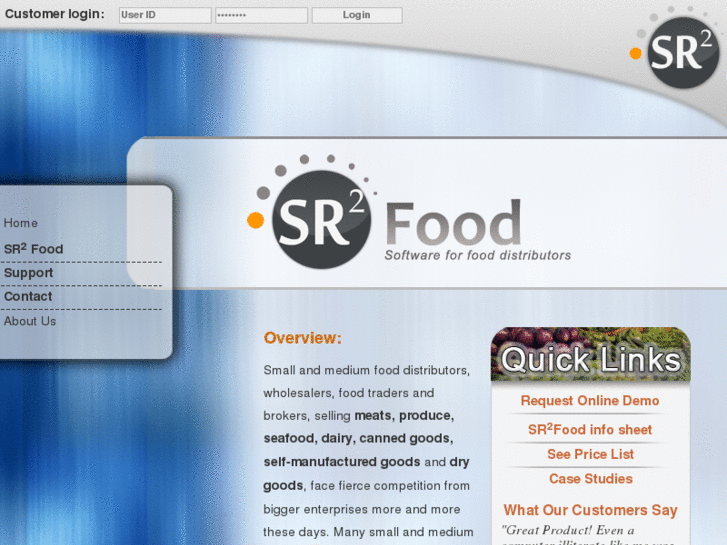Click the large SR² Food banner logo
727x545 pixels.
[408, 212]
